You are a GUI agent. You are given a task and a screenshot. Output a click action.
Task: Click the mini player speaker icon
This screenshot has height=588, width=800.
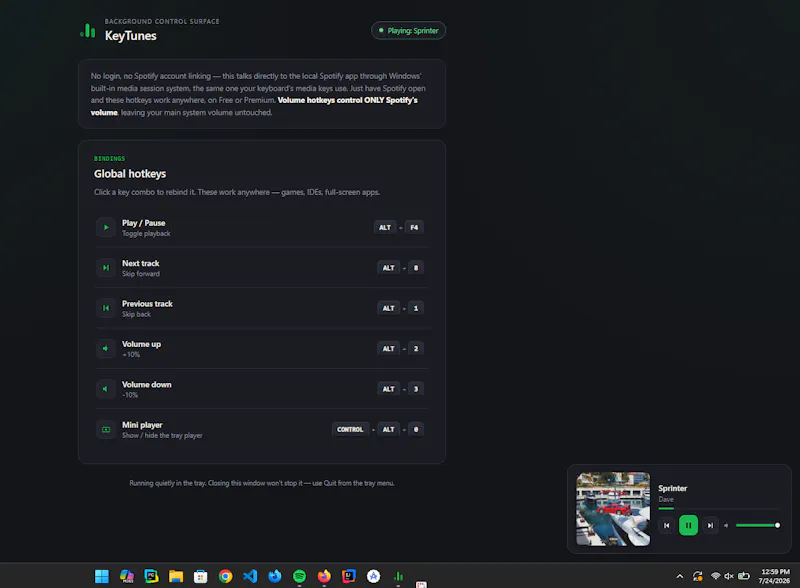click(726, 525)
